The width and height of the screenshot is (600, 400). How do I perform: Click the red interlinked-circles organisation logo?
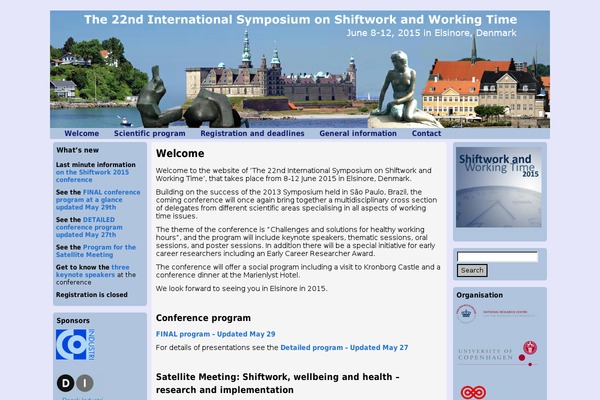(473, 392)
